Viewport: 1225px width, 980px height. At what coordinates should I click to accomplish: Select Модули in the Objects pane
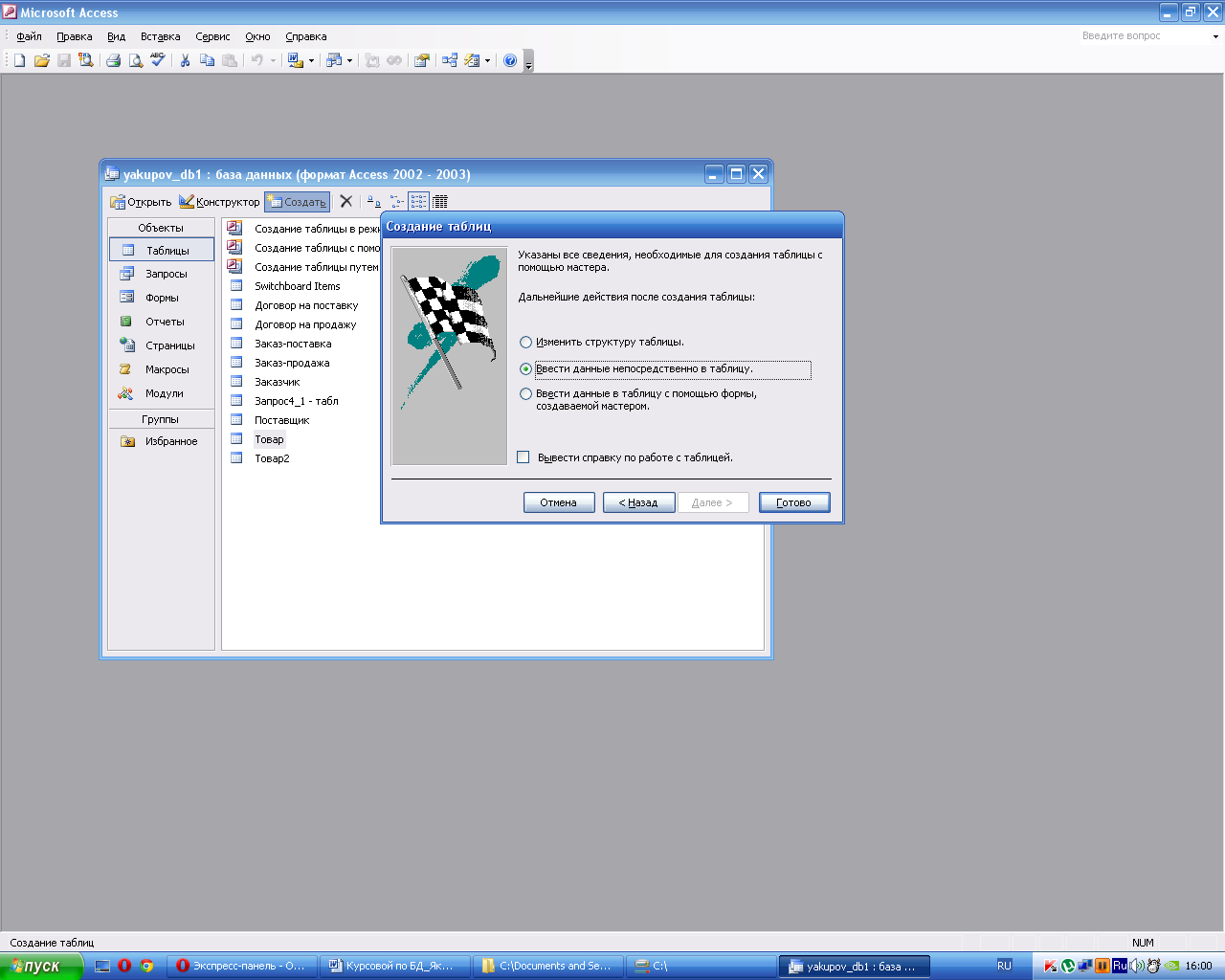pyautogui.click(x=161, y=393)
